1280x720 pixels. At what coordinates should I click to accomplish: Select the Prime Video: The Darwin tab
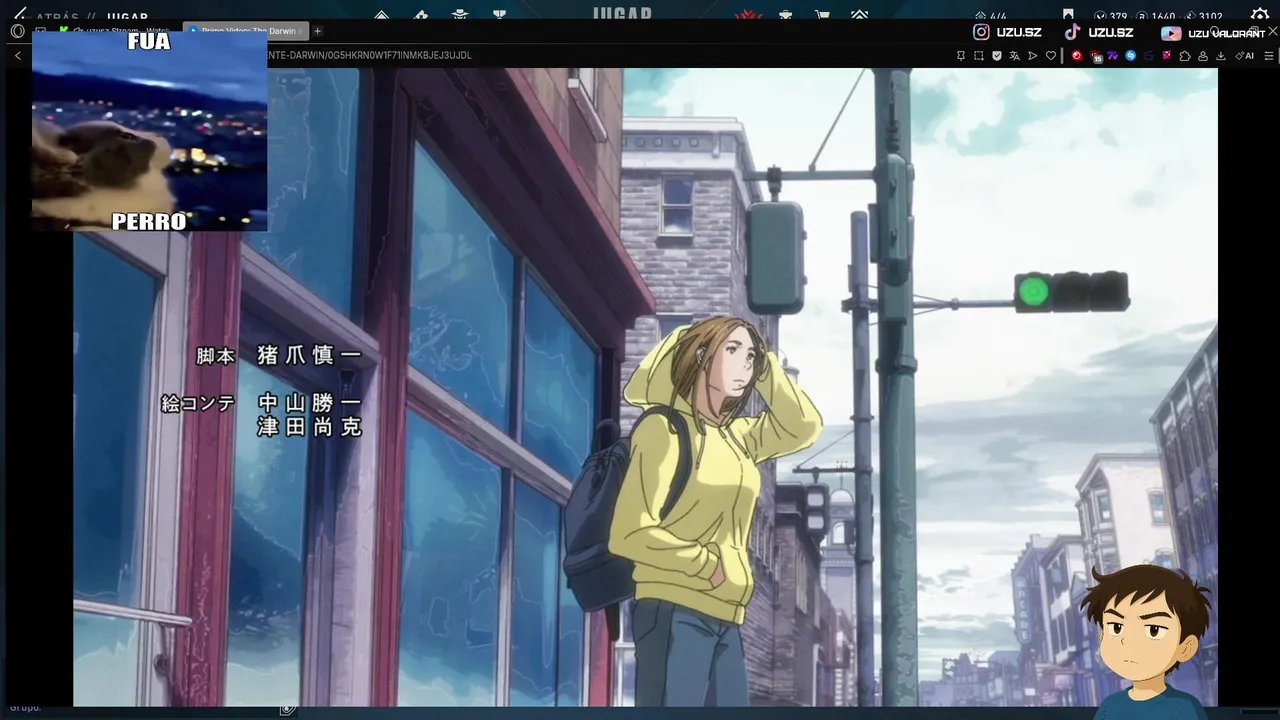click(246, 31)
